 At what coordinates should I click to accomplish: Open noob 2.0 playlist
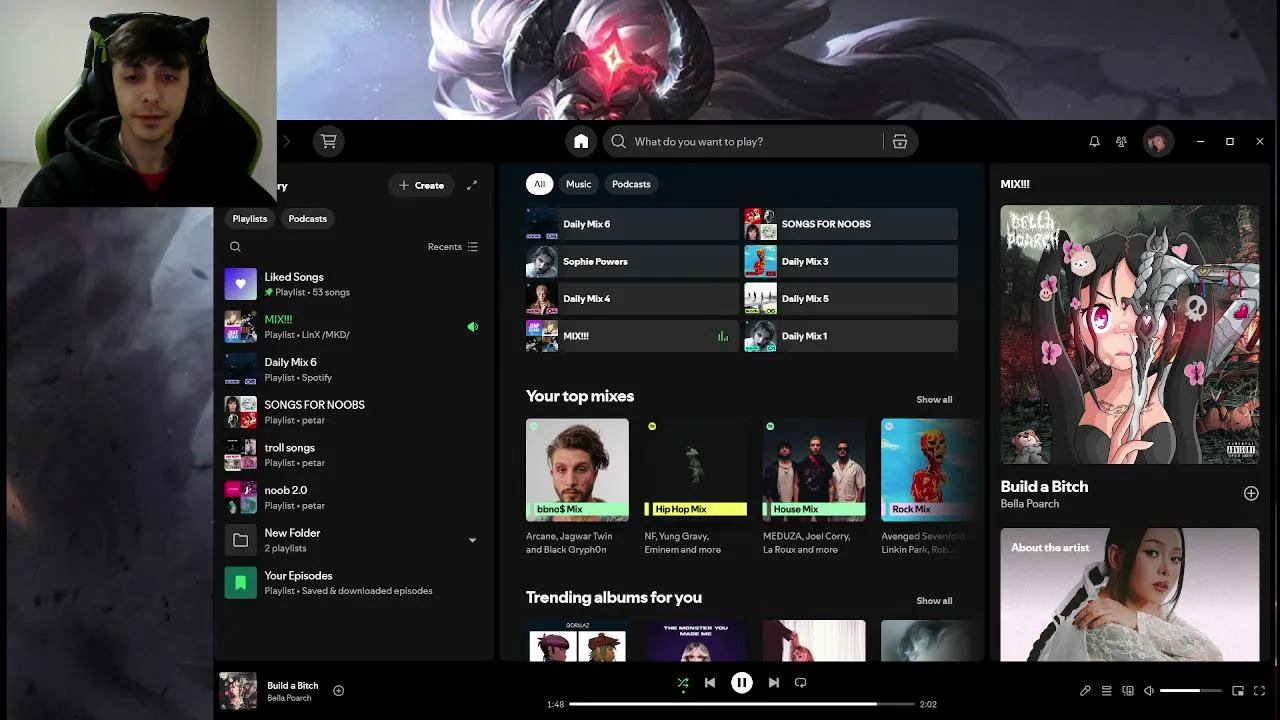(x=352, y=497)
